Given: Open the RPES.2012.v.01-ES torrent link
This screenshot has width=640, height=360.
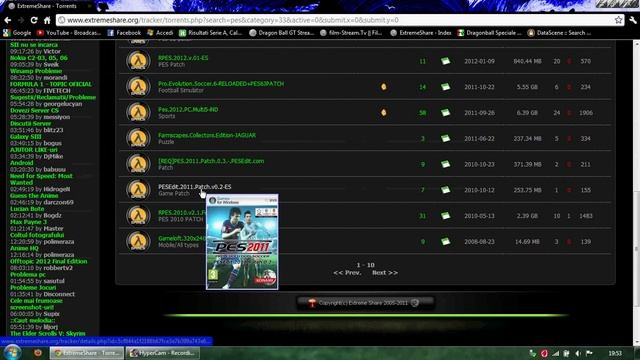Looking at the screenshot, I should pyautogui.click(x=183, y=58).
